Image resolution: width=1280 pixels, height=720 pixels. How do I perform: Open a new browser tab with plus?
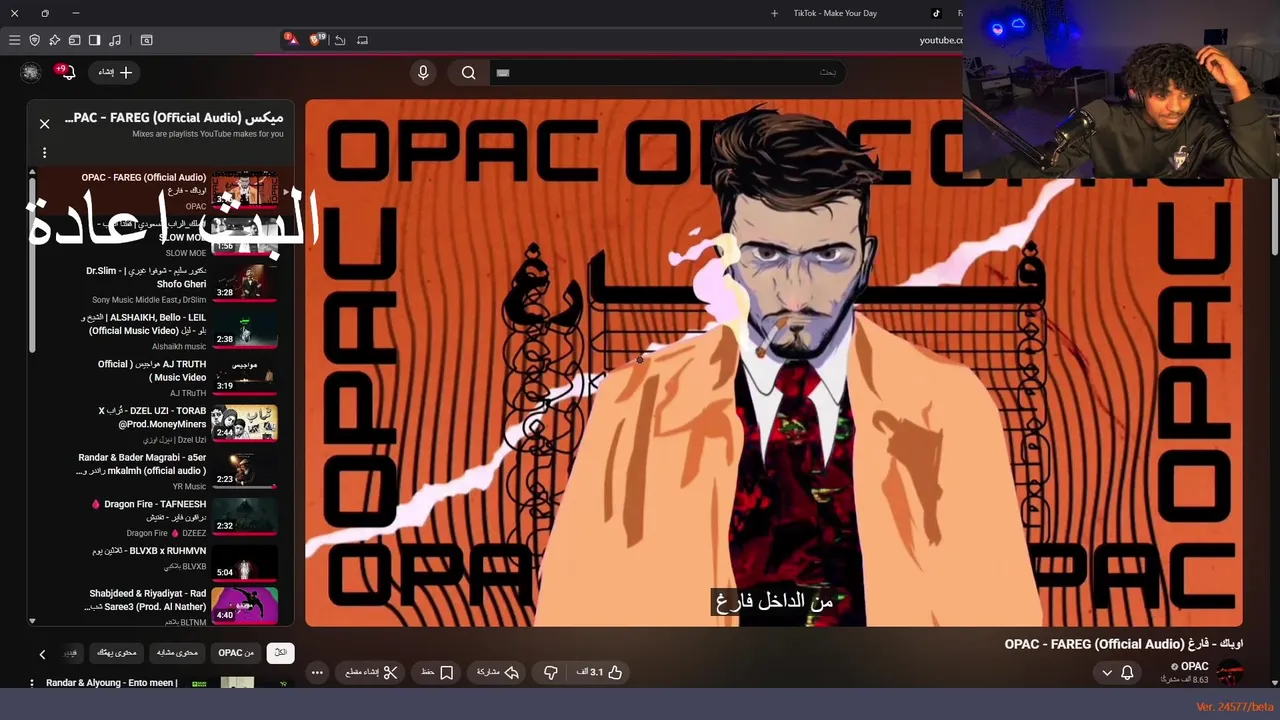click(774, 13)
